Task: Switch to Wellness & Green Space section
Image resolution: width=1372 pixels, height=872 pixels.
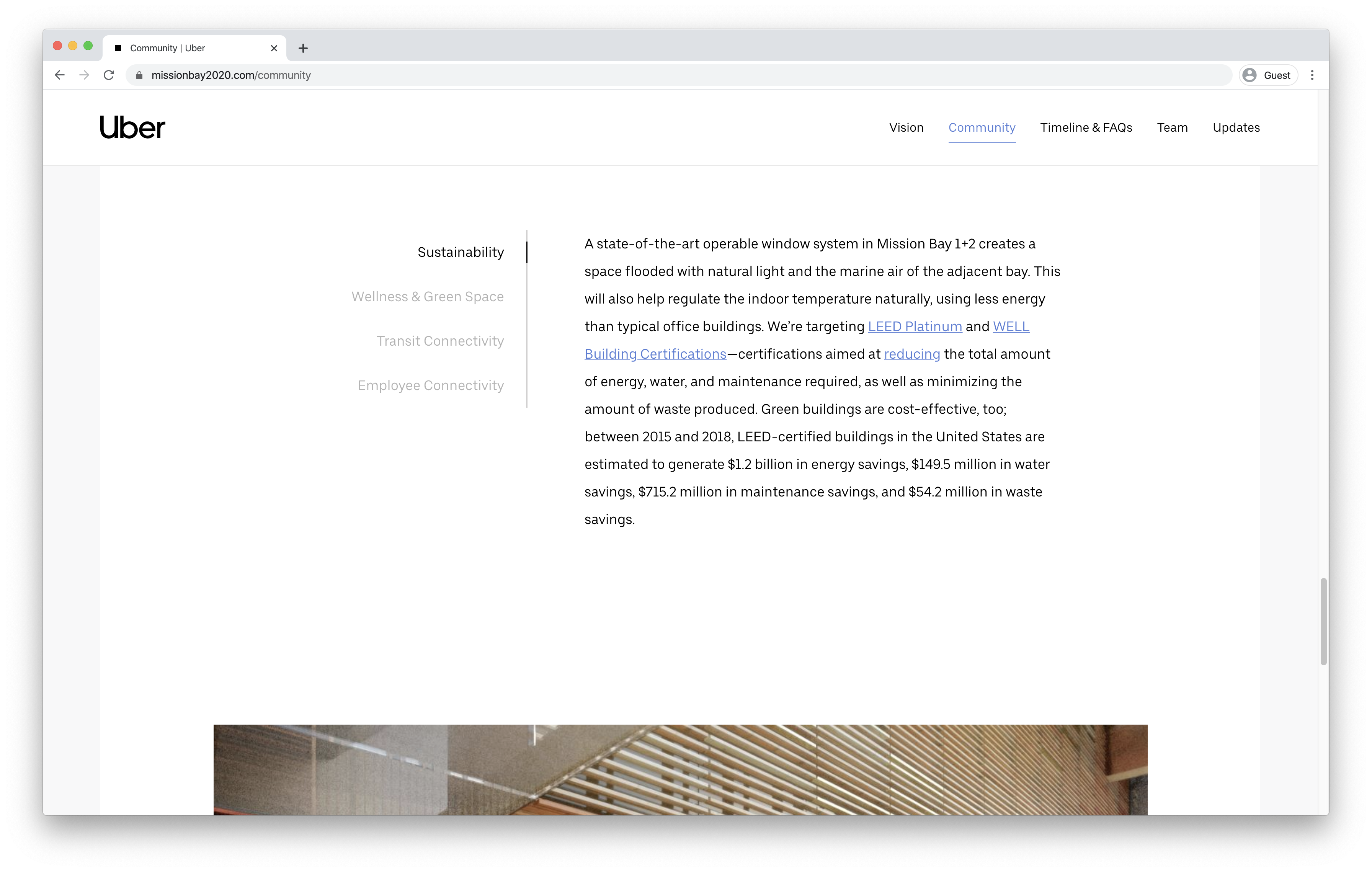Action: 427,297
